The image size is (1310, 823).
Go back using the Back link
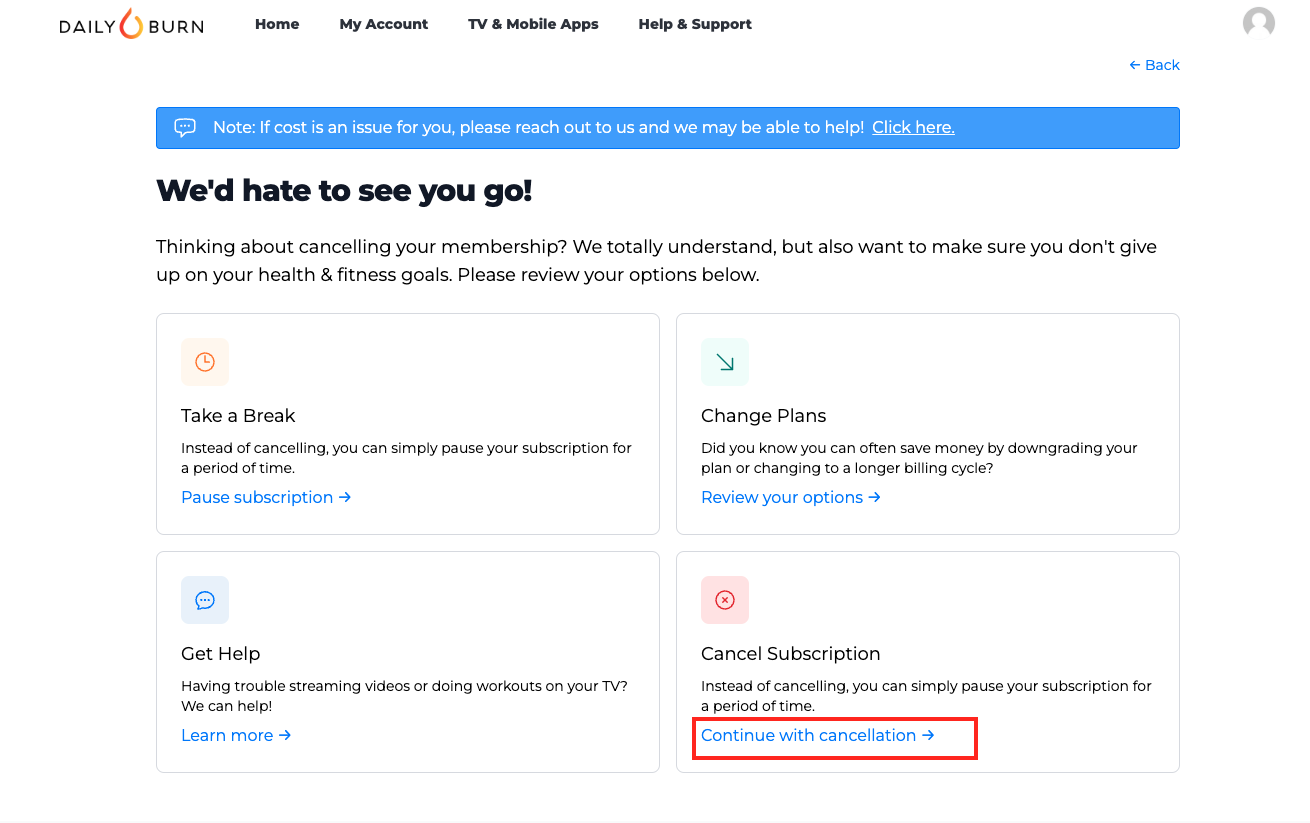1154,65
